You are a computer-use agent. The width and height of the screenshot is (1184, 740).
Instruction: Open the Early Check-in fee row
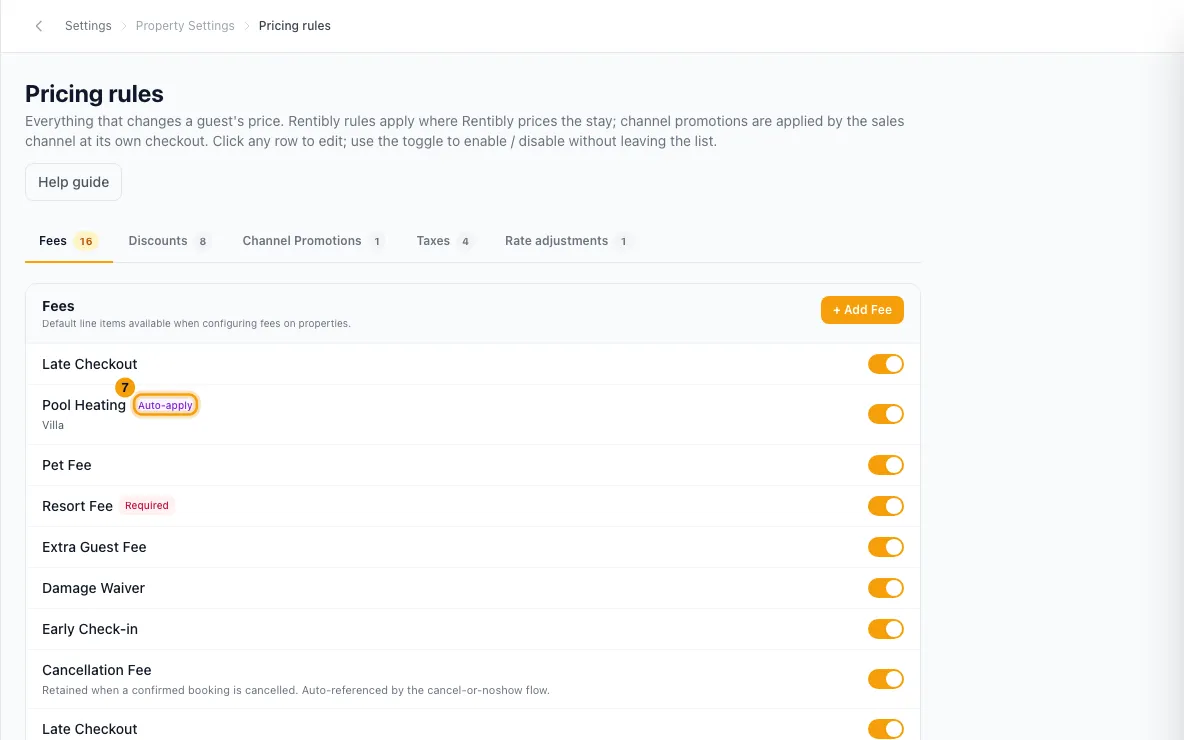(x=473, y=629)
